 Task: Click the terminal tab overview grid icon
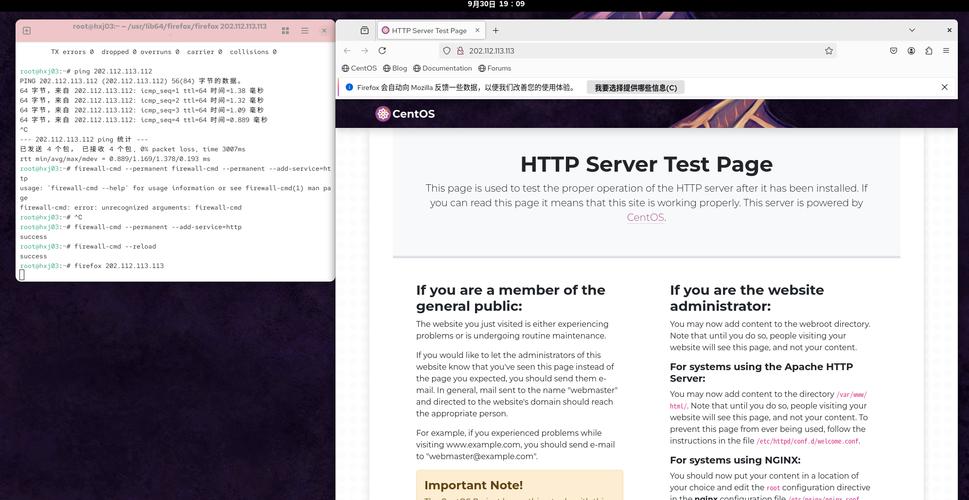pyautogui.click(x=286, y=31)
